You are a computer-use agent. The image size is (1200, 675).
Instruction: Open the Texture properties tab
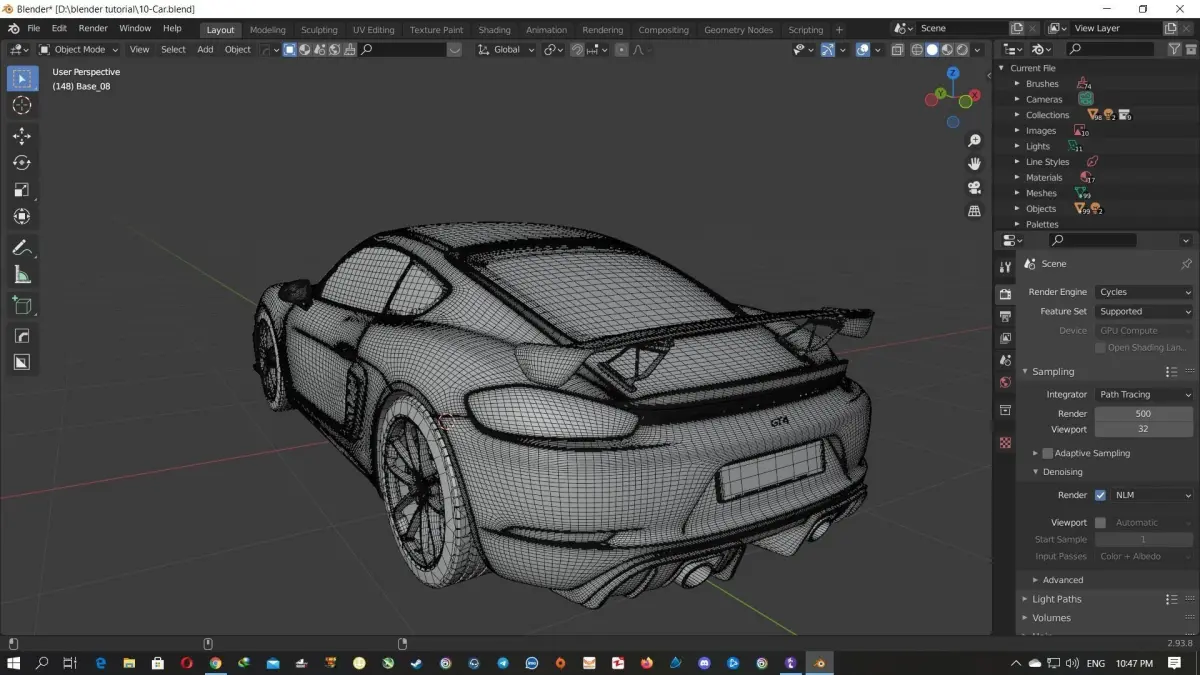[1005, 442]
